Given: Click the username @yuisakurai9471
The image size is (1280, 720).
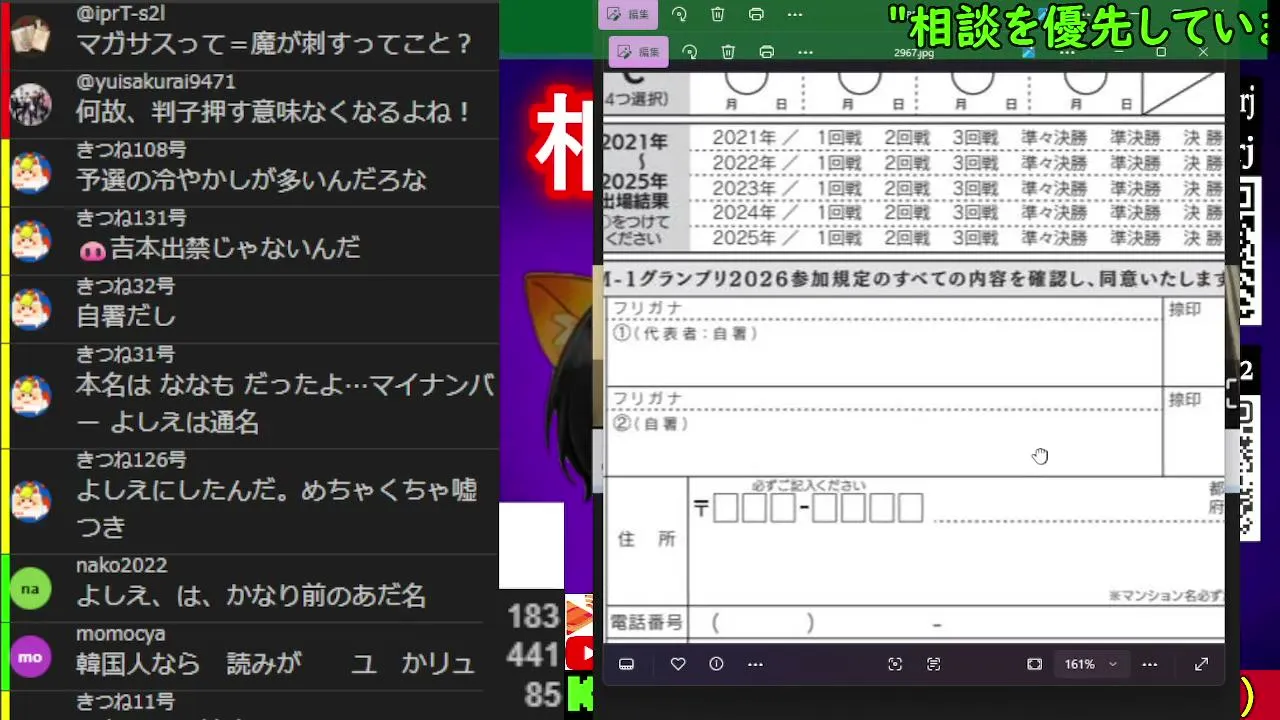Looking at the screenshot, I should click(156, 82).
